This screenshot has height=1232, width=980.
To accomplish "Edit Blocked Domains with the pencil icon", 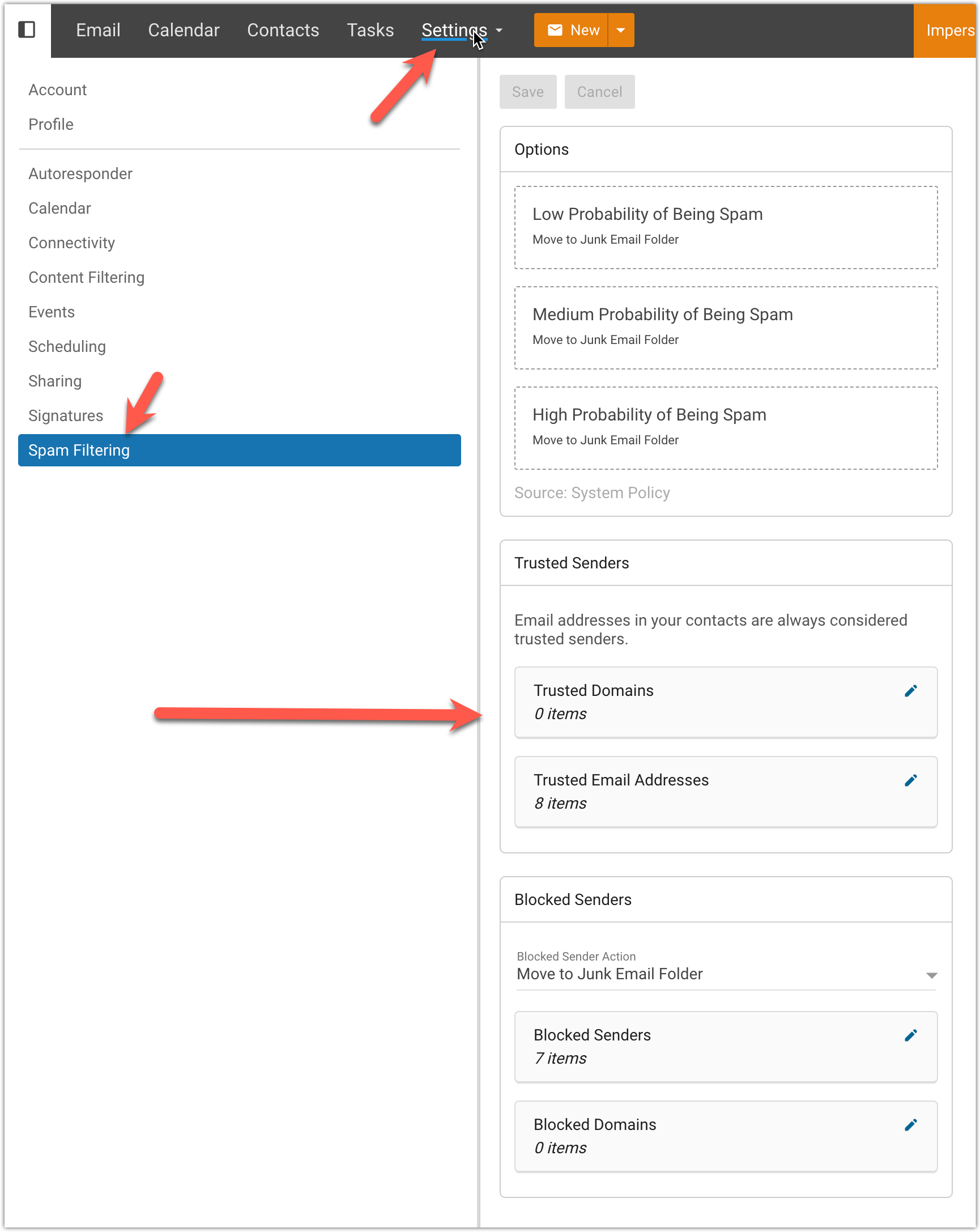I will pyautogui.click(x=911, y=1124).
